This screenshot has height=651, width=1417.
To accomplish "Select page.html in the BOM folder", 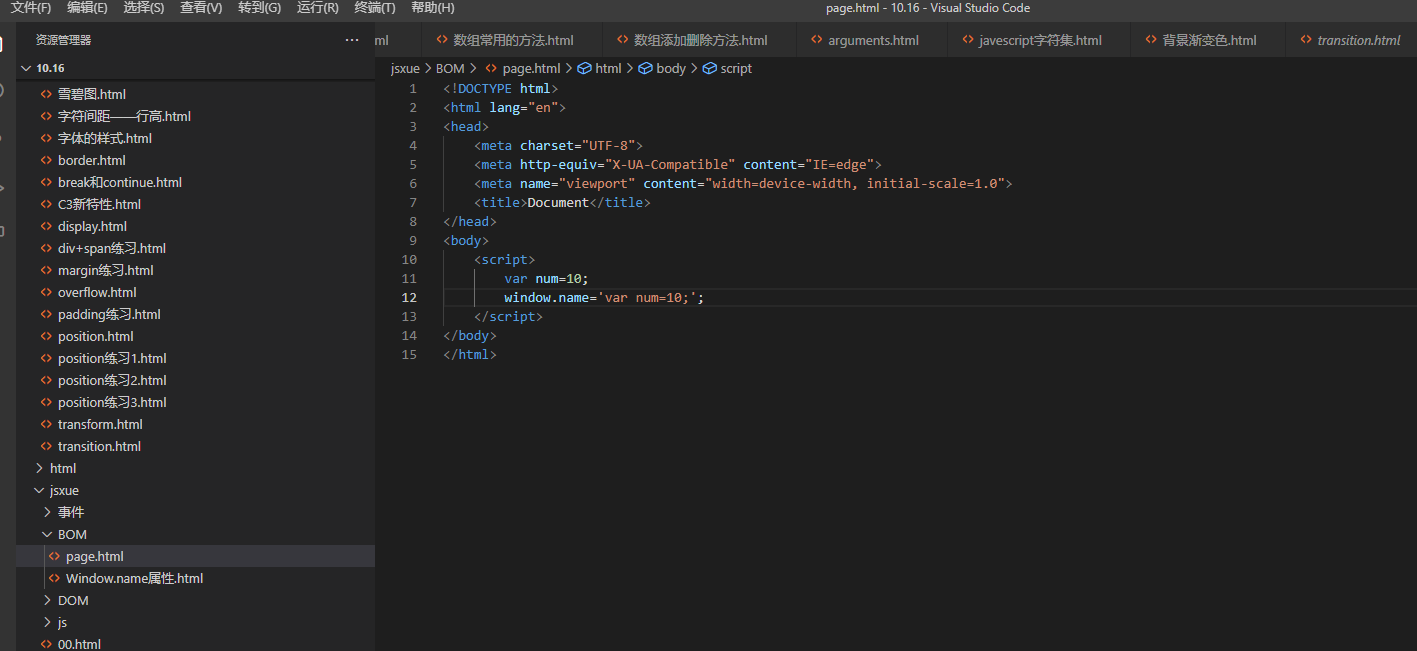I will pyautogui.click(x=195, y=556).
